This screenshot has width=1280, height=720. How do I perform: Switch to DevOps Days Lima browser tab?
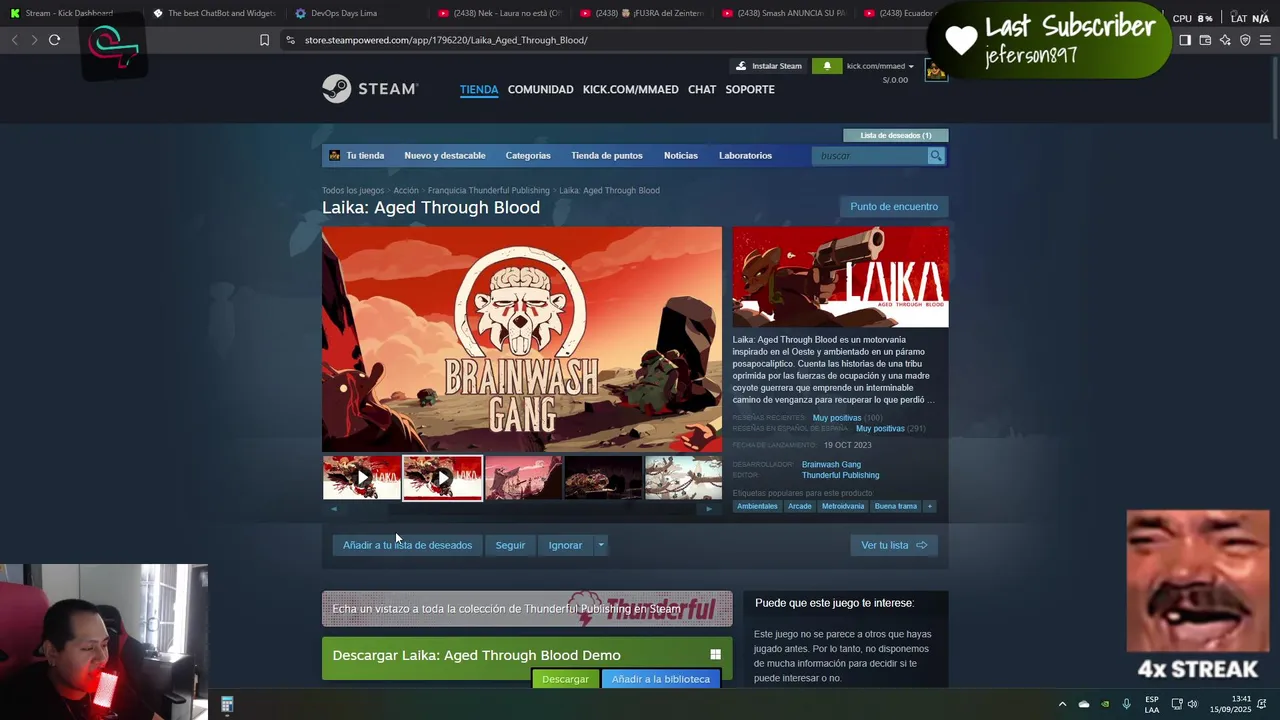[x=346, y=13]
